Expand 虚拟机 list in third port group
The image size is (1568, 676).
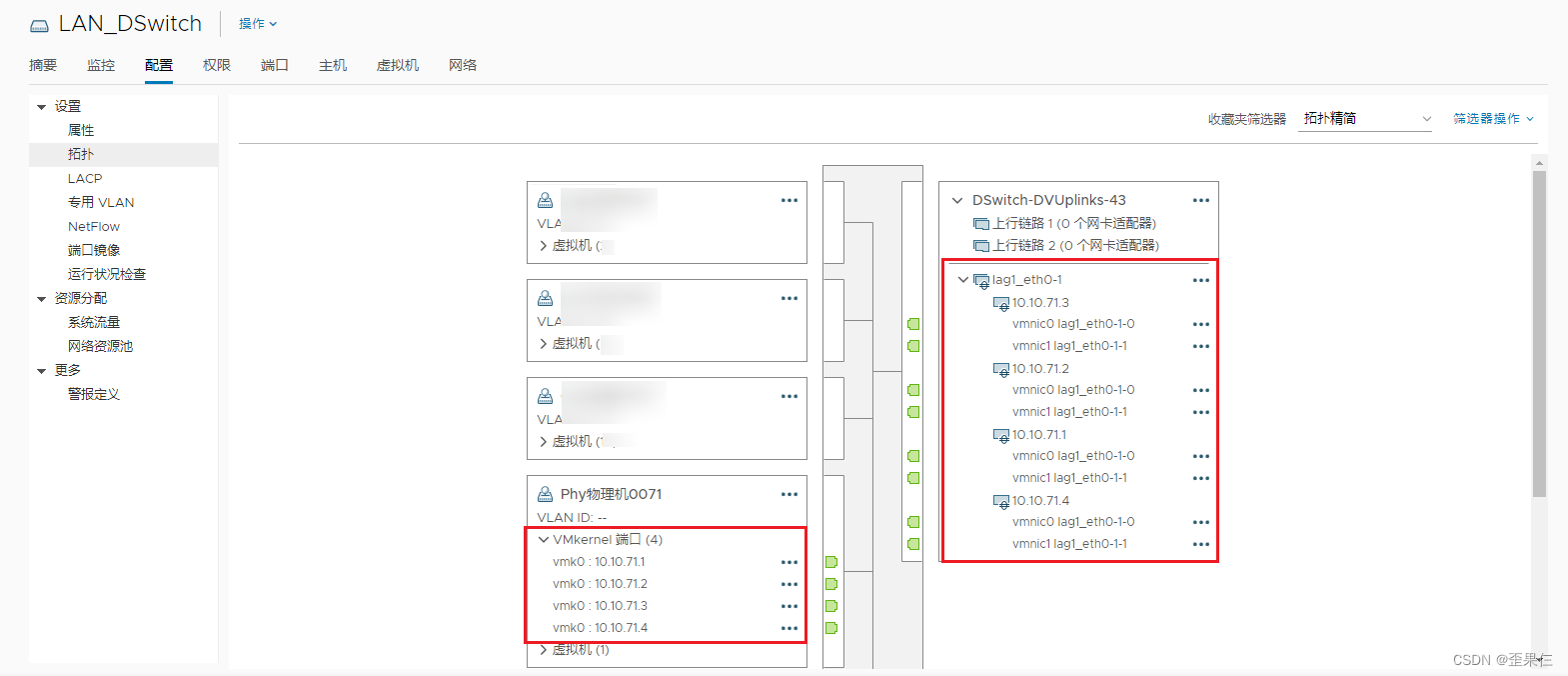coord(543,441)
